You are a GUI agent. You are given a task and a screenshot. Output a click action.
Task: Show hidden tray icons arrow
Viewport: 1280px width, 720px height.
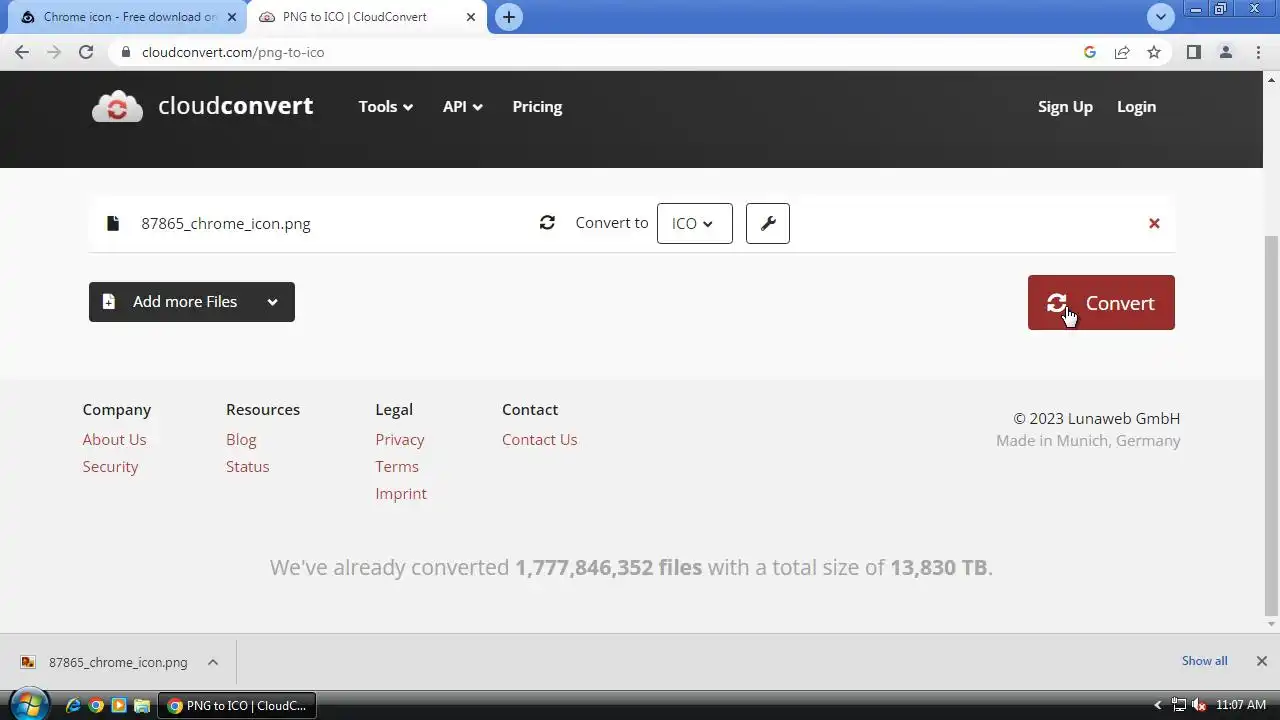coord(1158,705)
